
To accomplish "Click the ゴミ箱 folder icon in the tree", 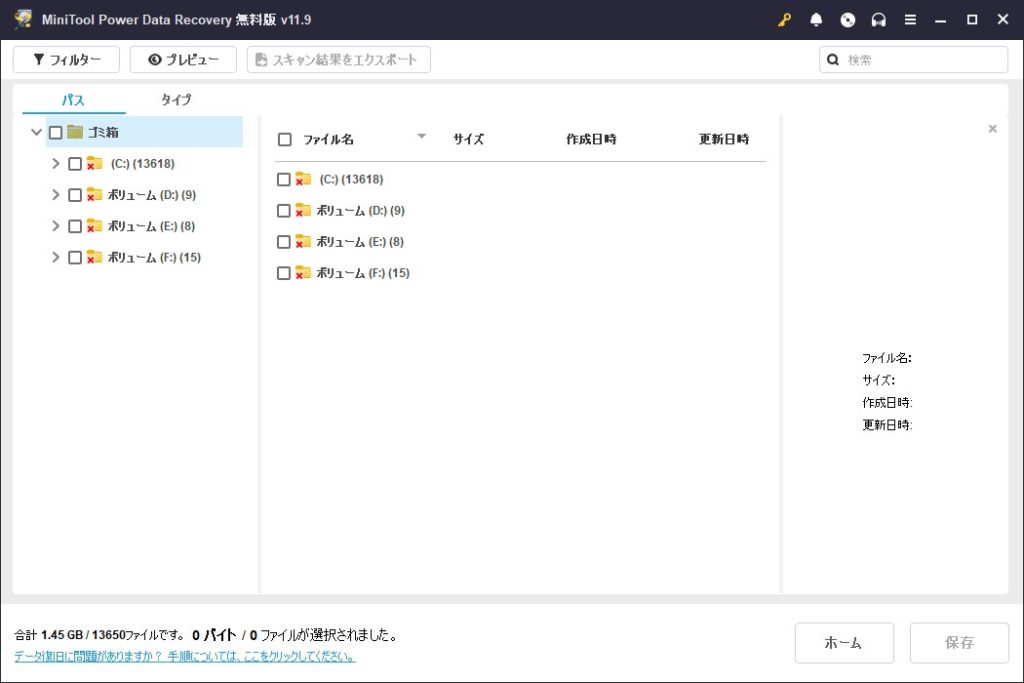I will pyautogui.click(x=75, y=132).
